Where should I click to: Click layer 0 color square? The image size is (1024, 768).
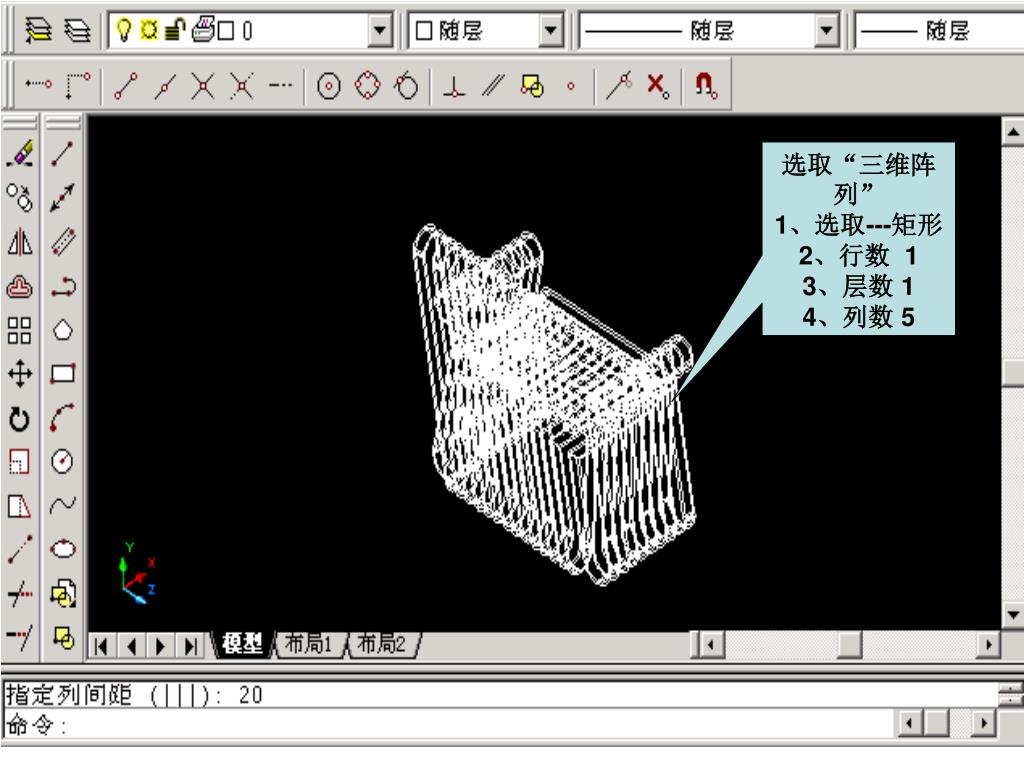click(225, 31)
